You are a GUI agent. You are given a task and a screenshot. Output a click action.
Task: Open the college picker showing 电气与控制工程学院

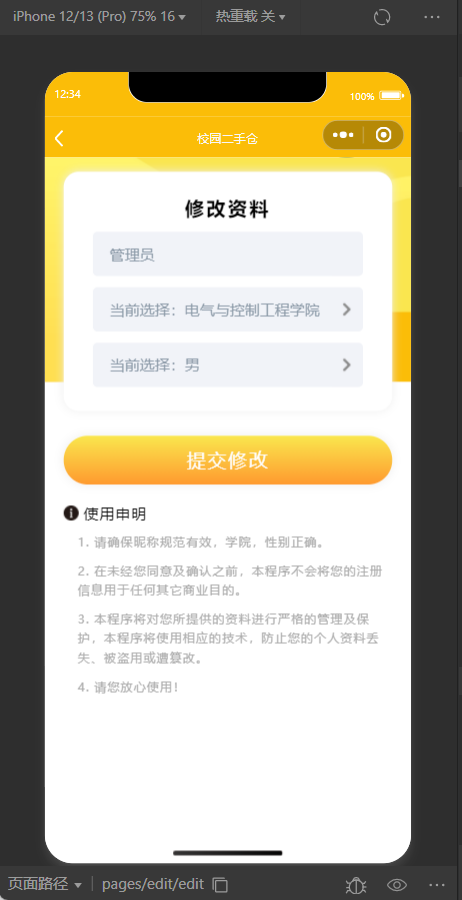228,309
